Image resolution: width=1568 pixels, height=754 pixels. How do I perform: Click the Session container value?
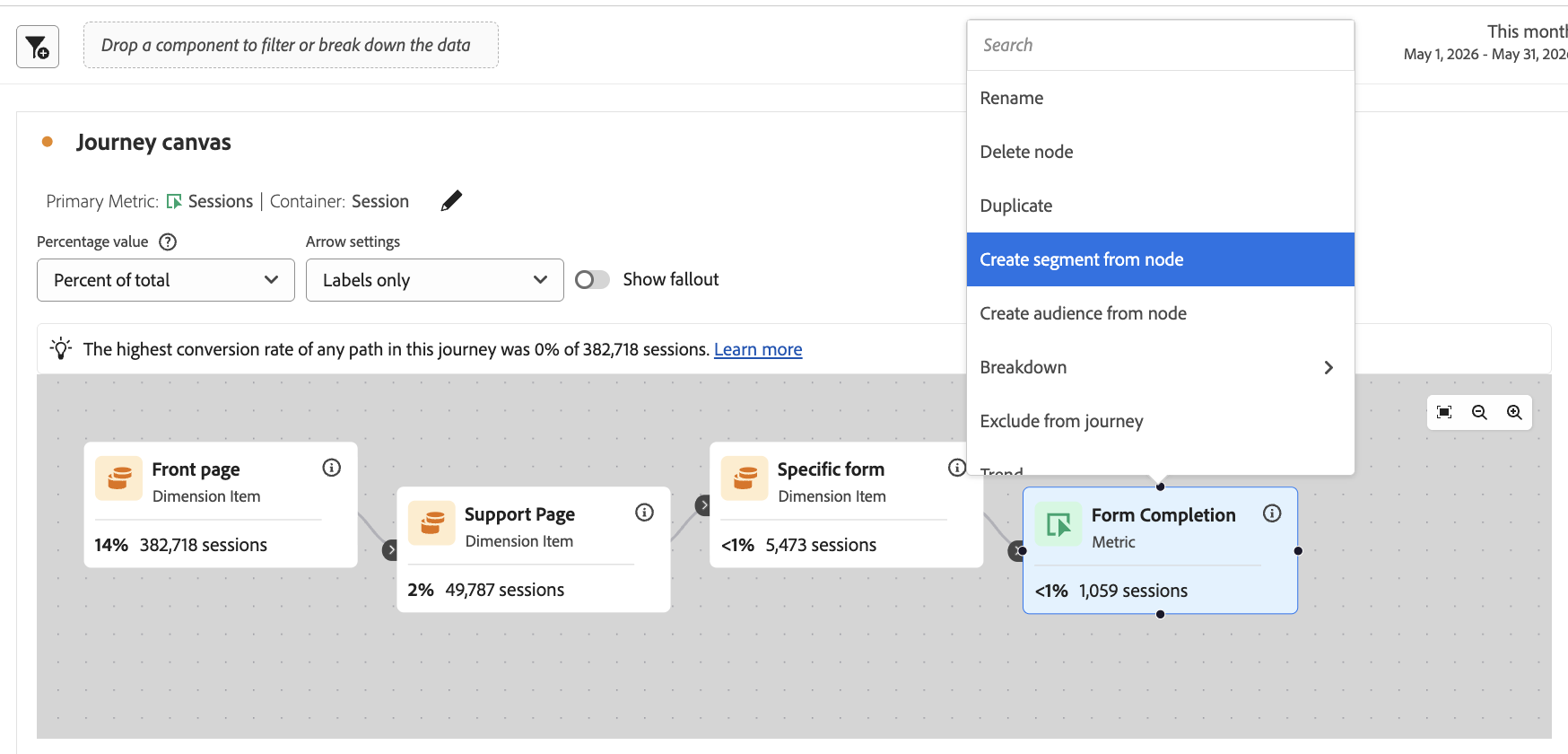tap(380, 202)
